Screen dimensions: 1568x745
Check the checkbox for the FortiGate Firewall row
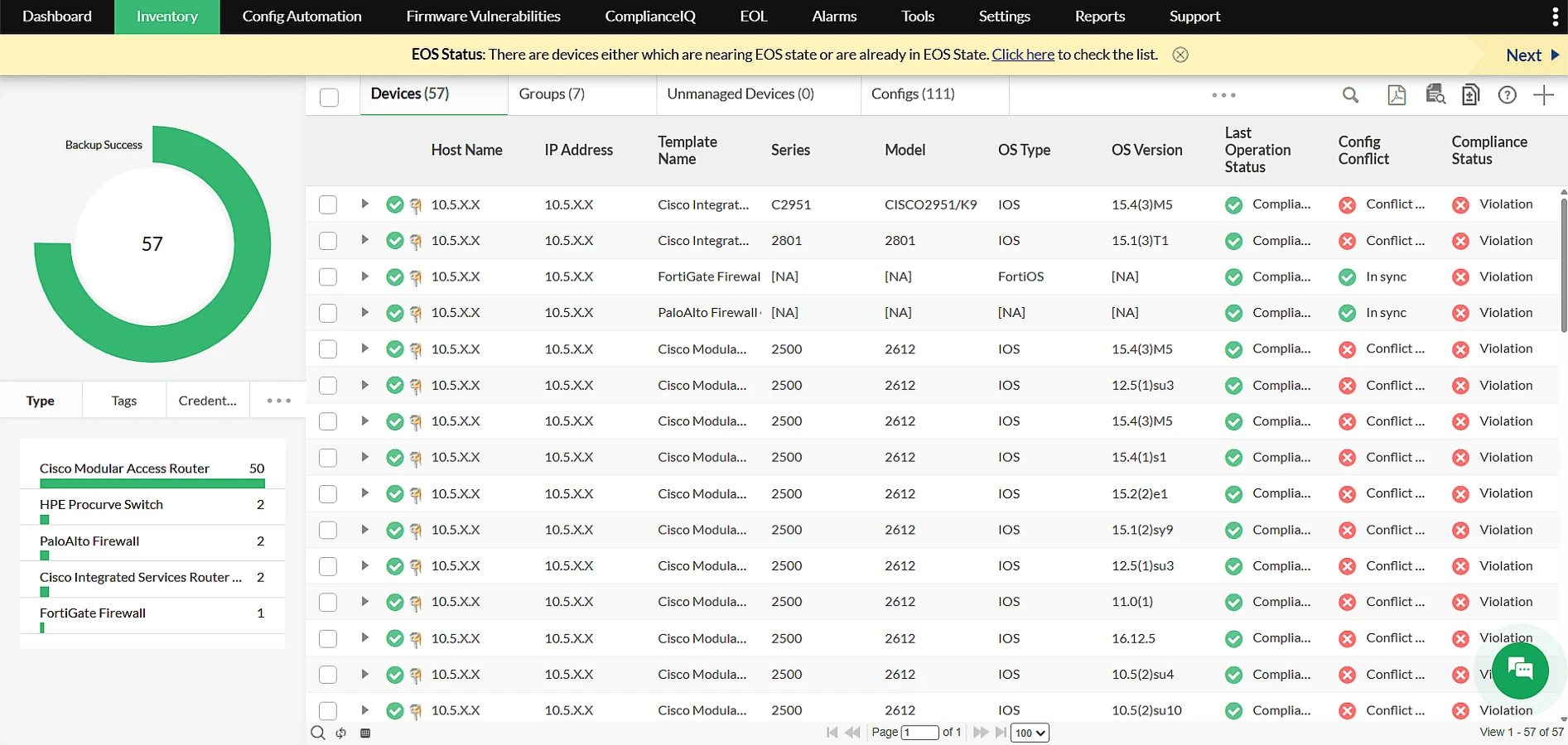pos(327,276)
